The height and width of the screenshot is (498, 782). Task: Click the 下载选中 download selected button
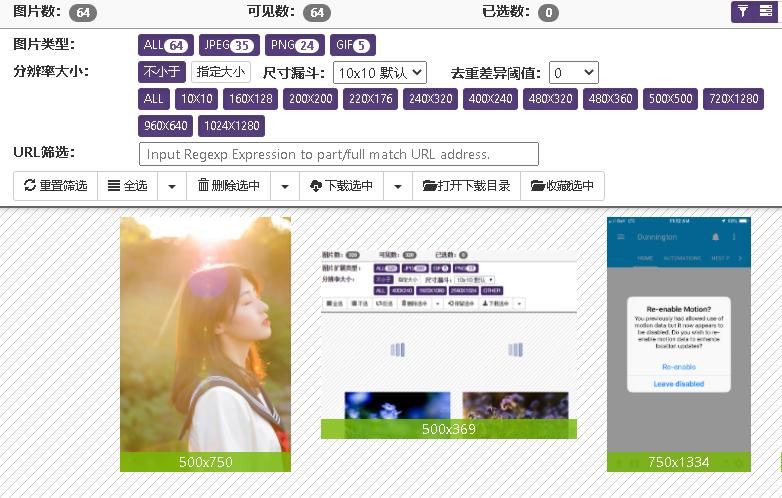point(342,186)
